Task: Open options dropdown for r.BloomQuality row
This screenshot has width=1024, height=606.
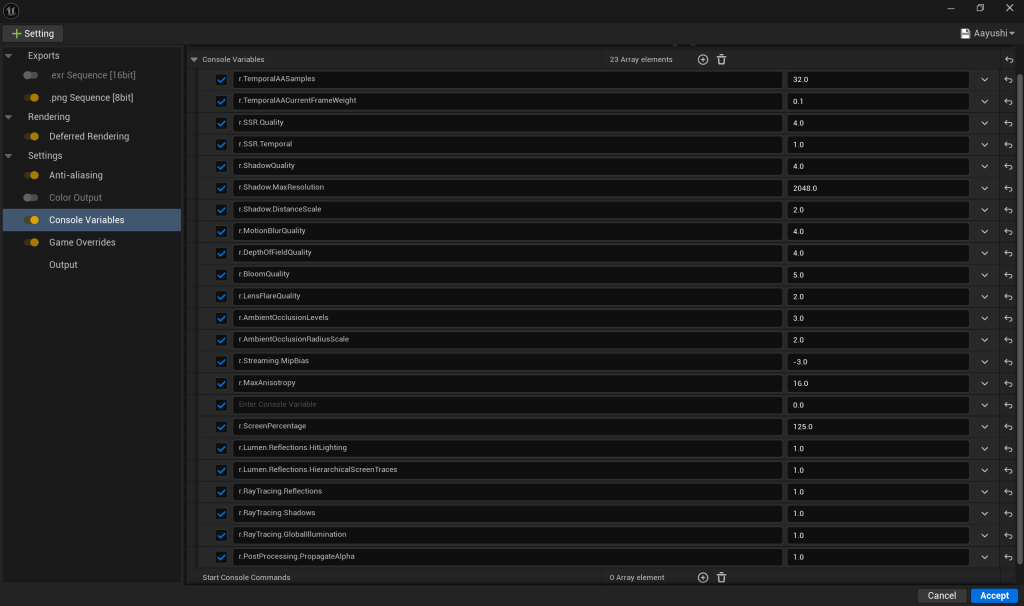Action: point(984,274)
